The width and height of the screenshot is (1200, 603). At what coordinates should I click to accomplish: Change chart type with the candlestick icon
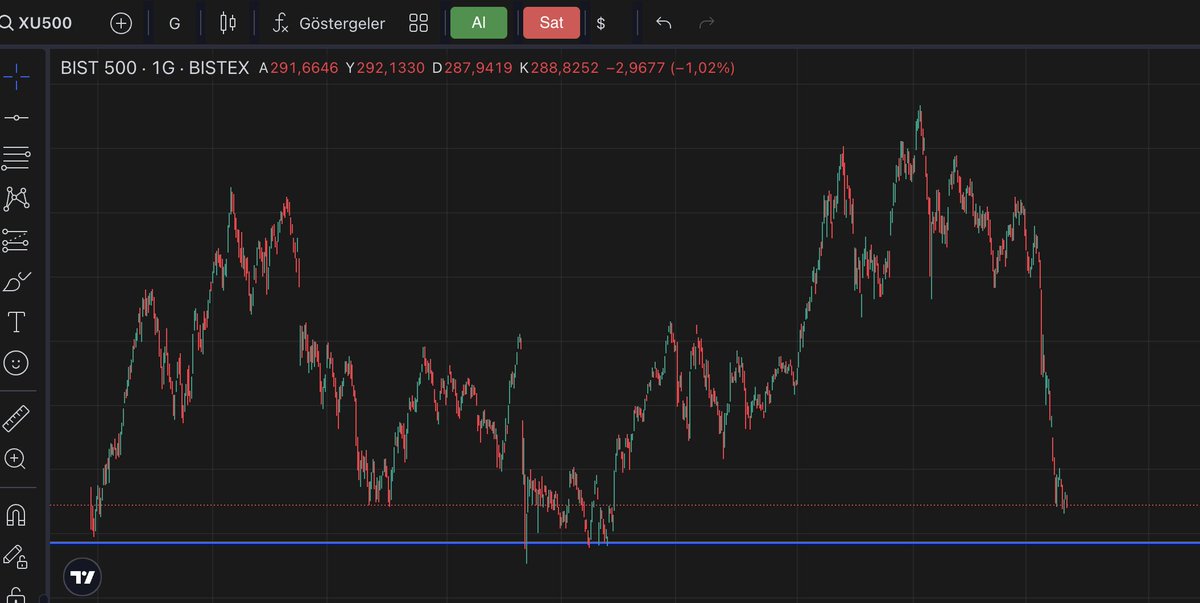click(x=228, y=22)
